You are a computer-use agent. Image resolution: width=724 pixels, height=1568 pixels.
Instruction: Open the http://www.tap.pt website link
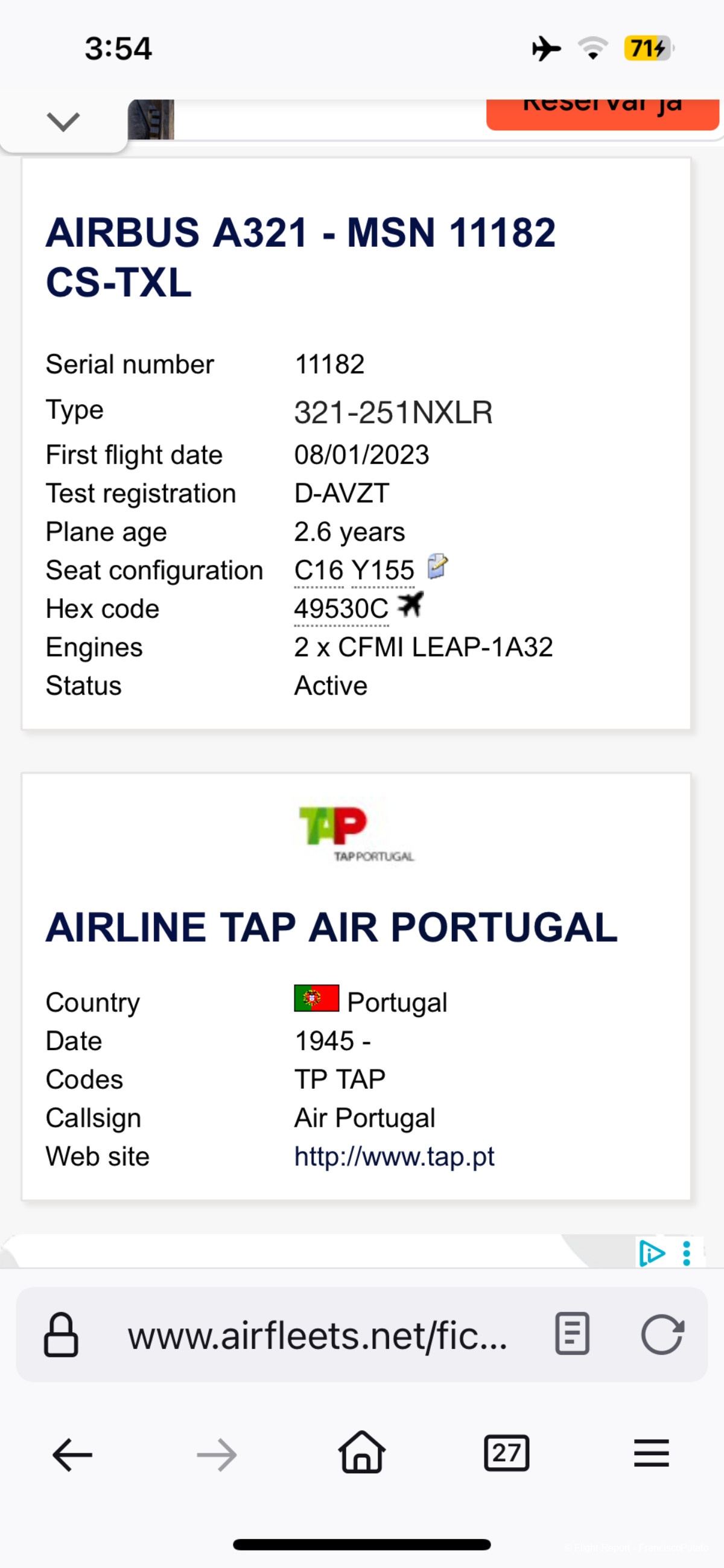click(x=394, y=1156)
